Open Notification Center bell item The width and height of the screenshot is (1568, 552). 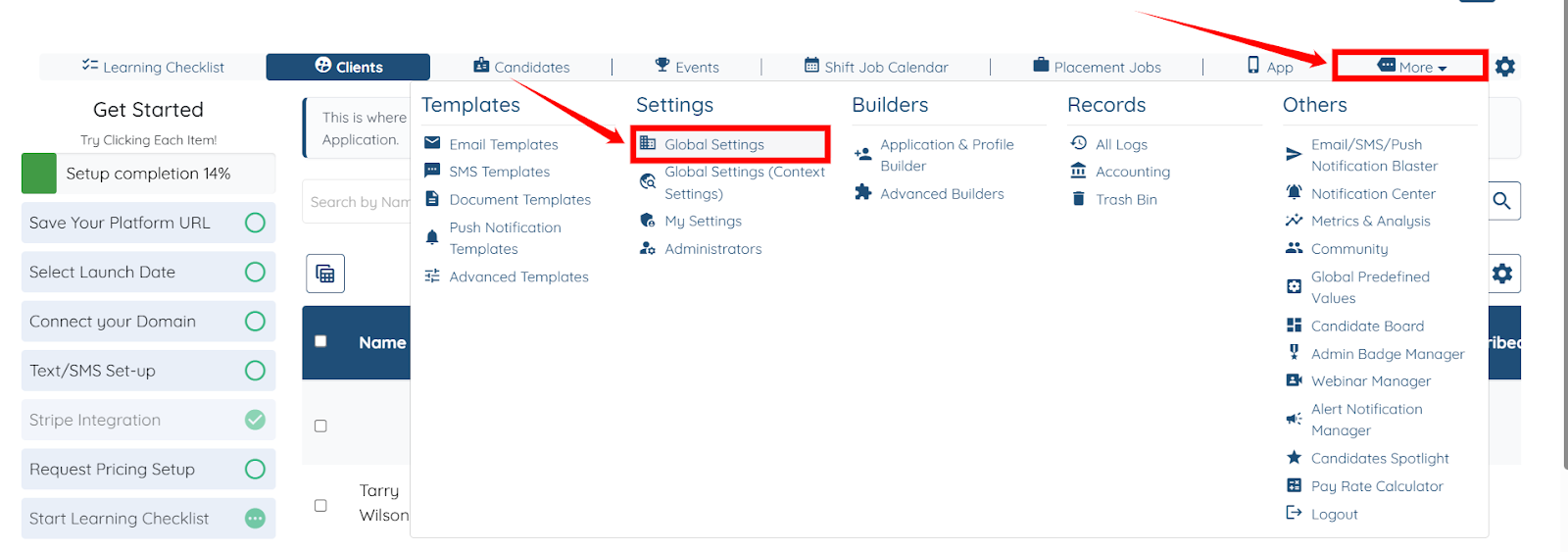point(1372,194)
